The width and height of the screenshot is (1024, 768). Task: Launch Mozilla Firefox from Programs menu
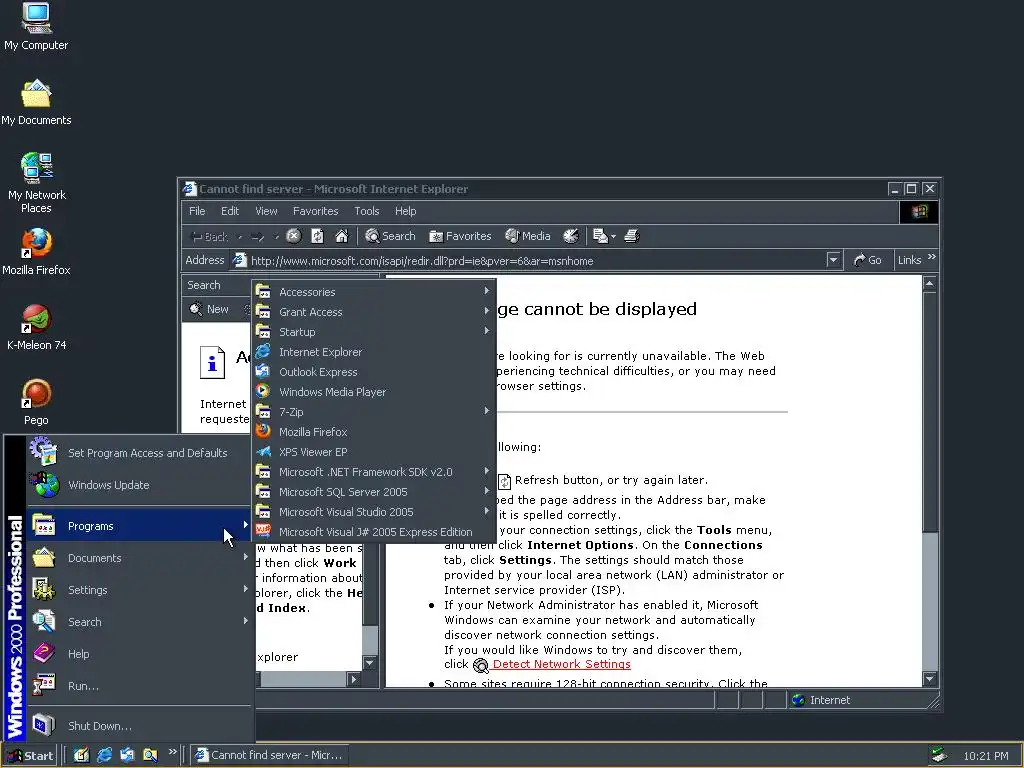tap(374, 432)
